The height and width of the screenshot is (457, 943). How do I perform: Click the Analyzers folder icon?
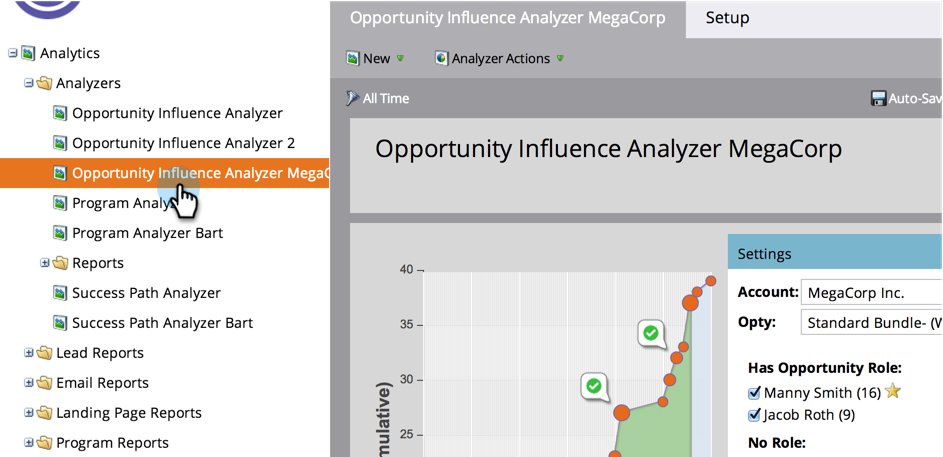point(44,83)
